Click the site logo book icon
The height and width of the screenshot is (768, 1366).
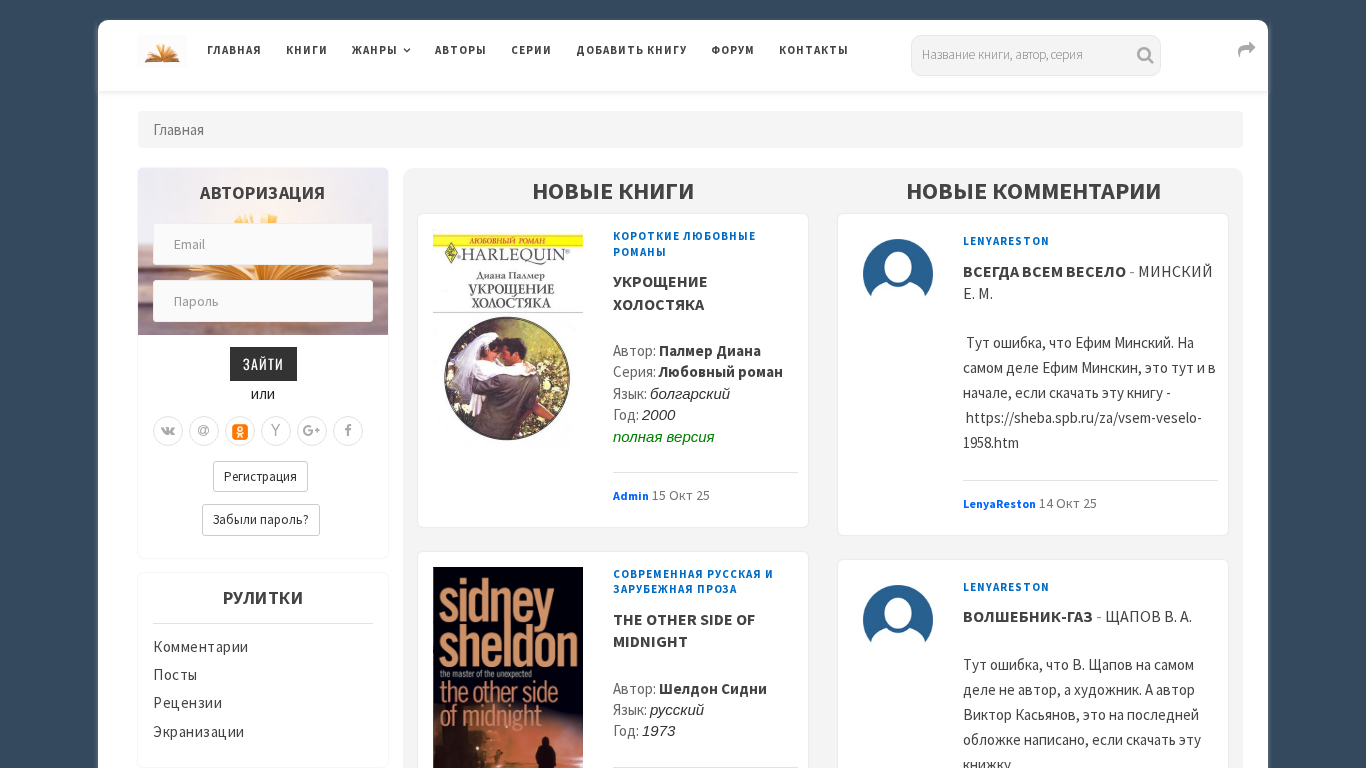pyautogui.click(x=162, y=51)
